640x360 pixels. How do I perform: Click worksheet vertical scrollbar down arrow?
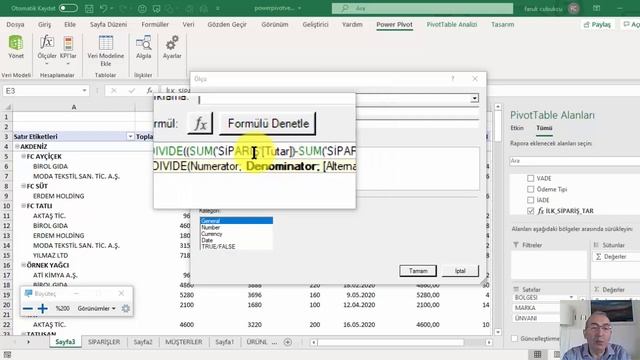(498, 332)
